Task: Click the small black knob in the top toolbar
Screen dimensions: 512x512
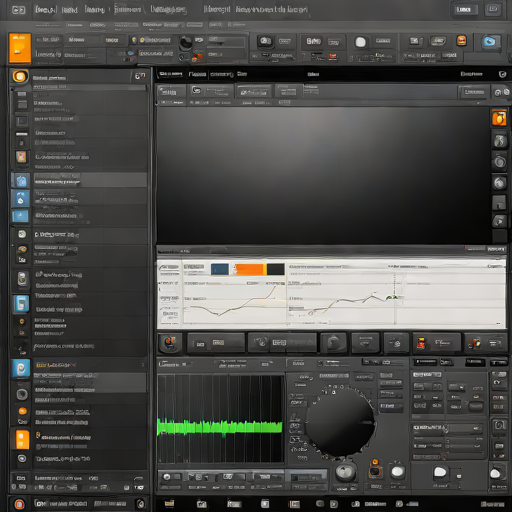Action: point(185,43)
